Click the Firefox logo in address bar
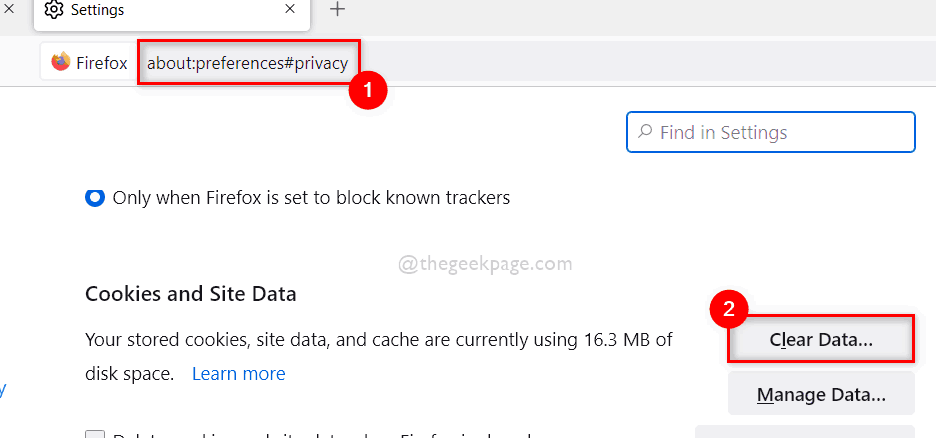The image size is (936, 438). pos(61,62)
